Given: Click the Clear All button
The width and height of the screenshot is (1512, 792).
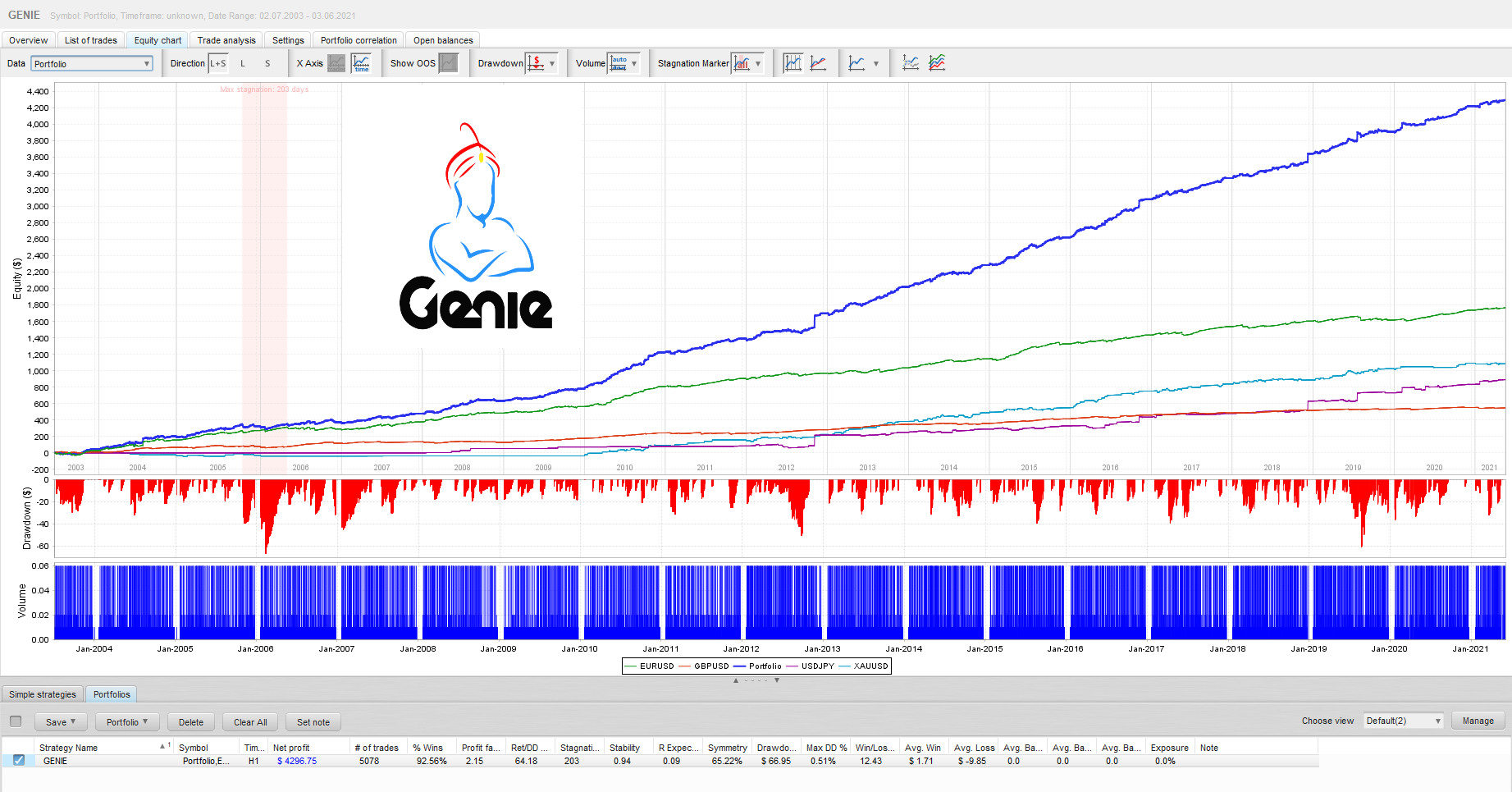Looking at the screenshot, I should point(250,722).
